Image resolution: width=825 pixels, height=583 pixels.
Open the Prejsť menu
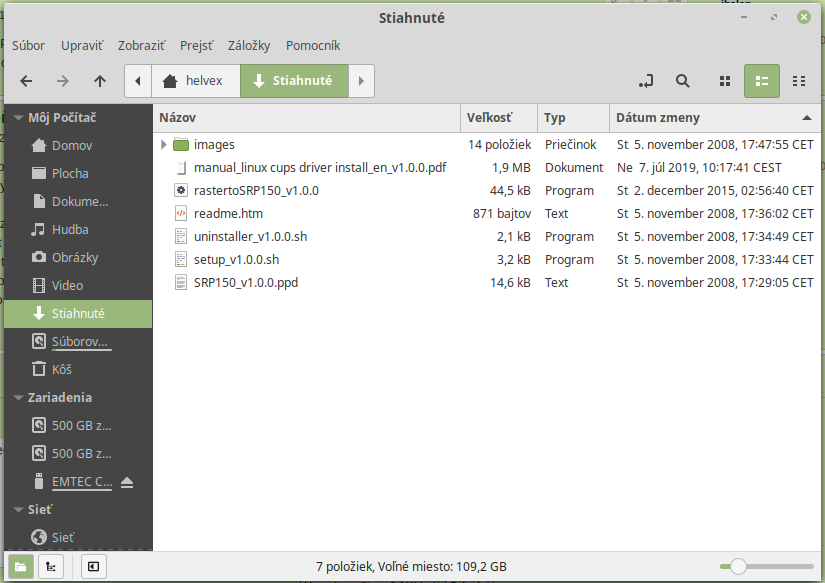(196, 46)
